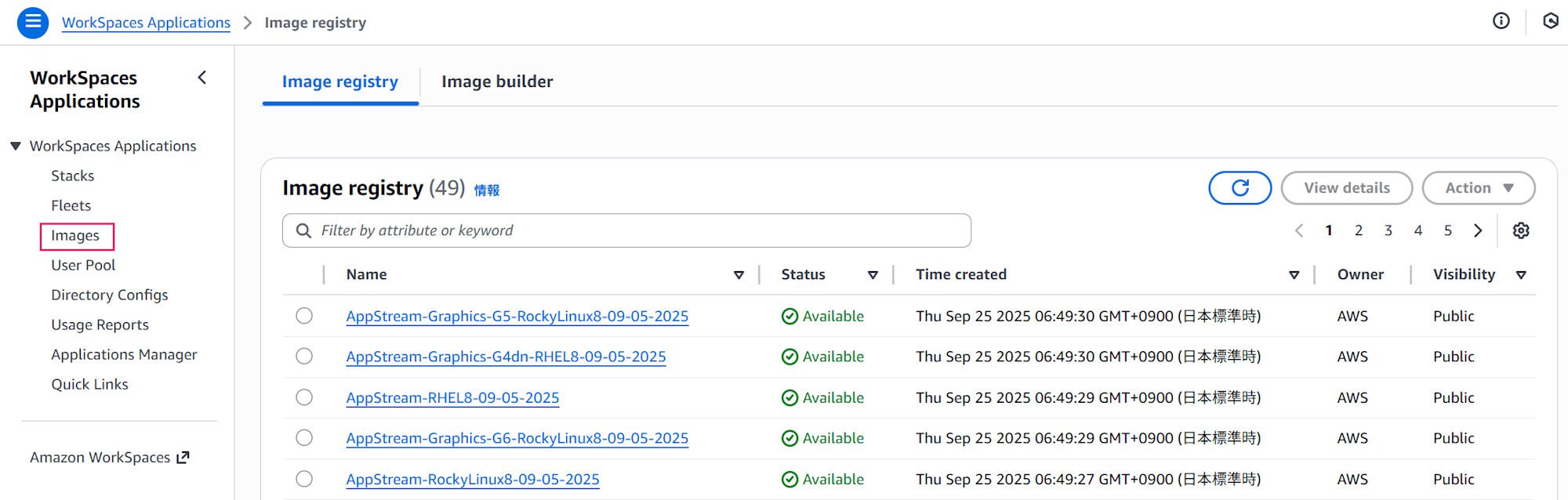This screenshot has height=500, width=1568.
Task: Collapse the WorkSpaces Applications side panel
Action: pyautogui.click(x=202, y=78)
